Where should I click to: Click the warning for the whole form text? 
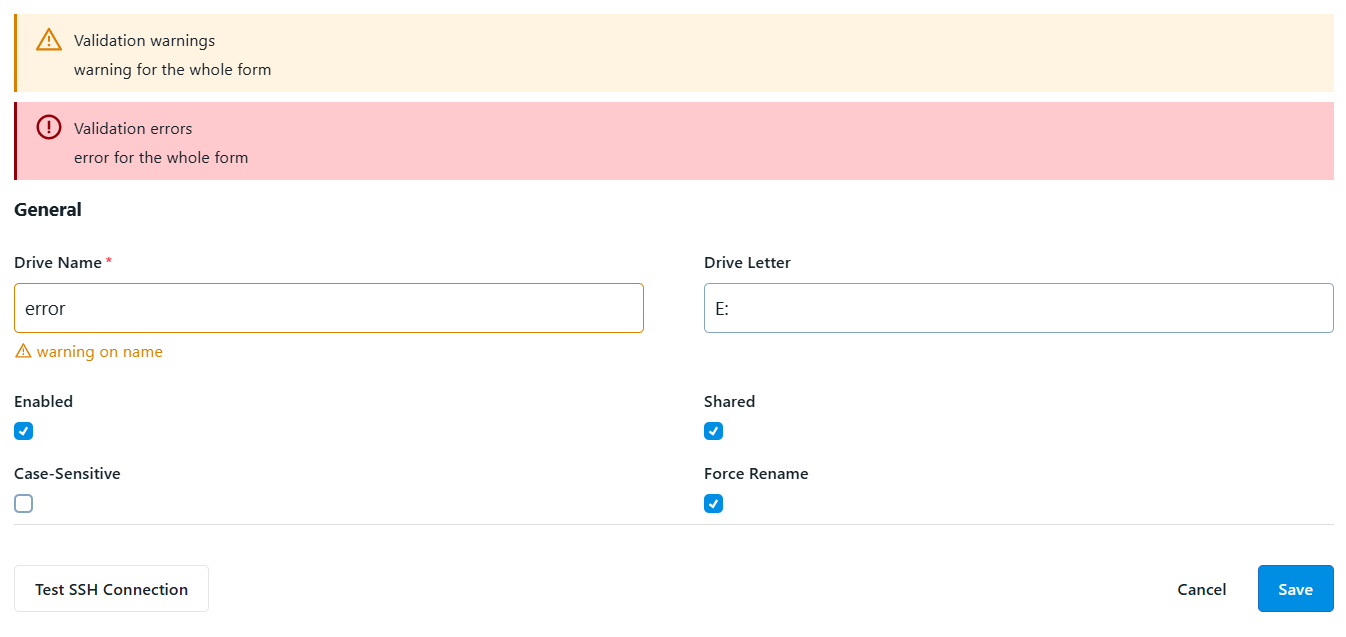click(172, 69)
